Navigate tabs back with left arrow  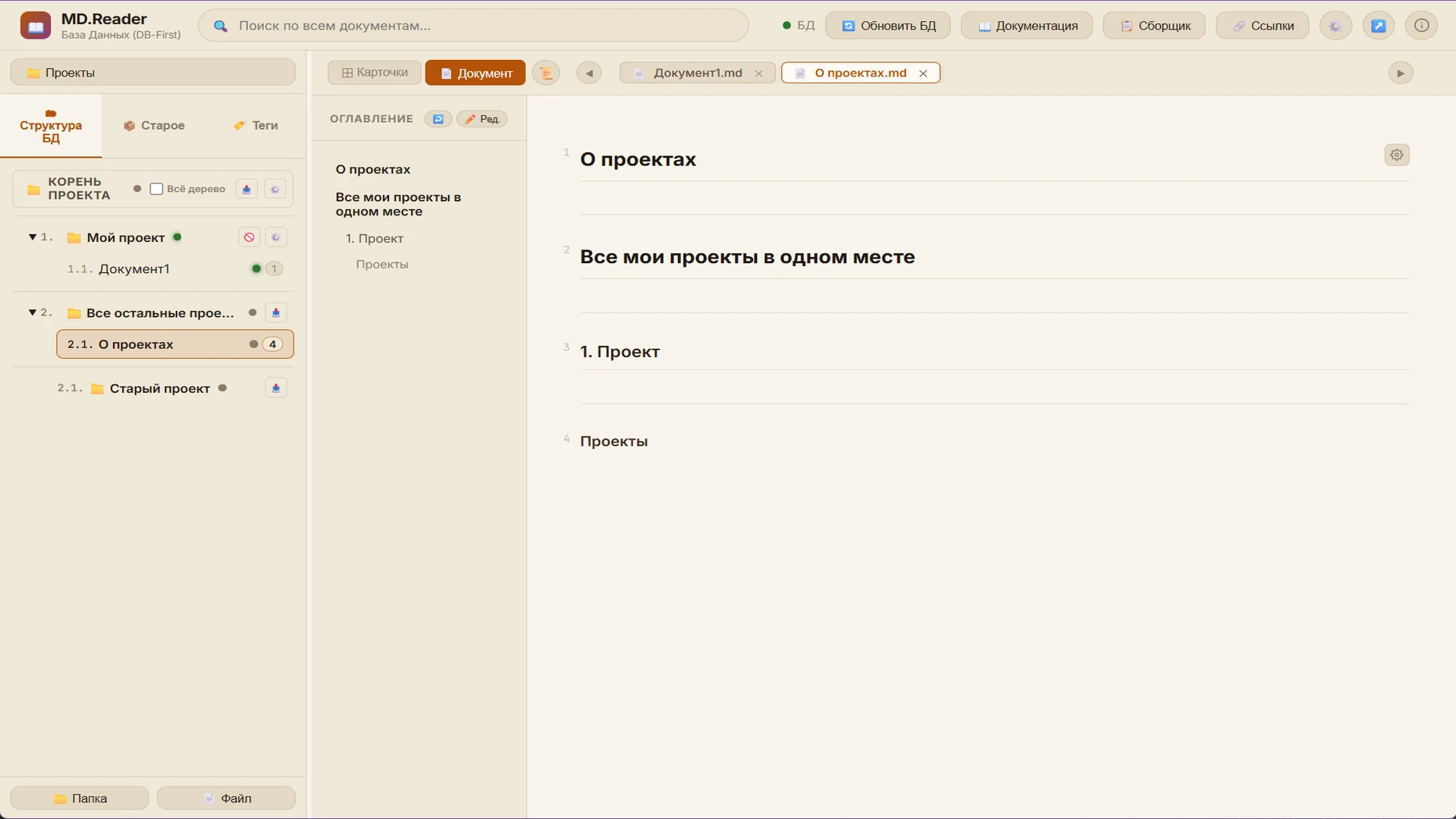(x=589, y=73)
